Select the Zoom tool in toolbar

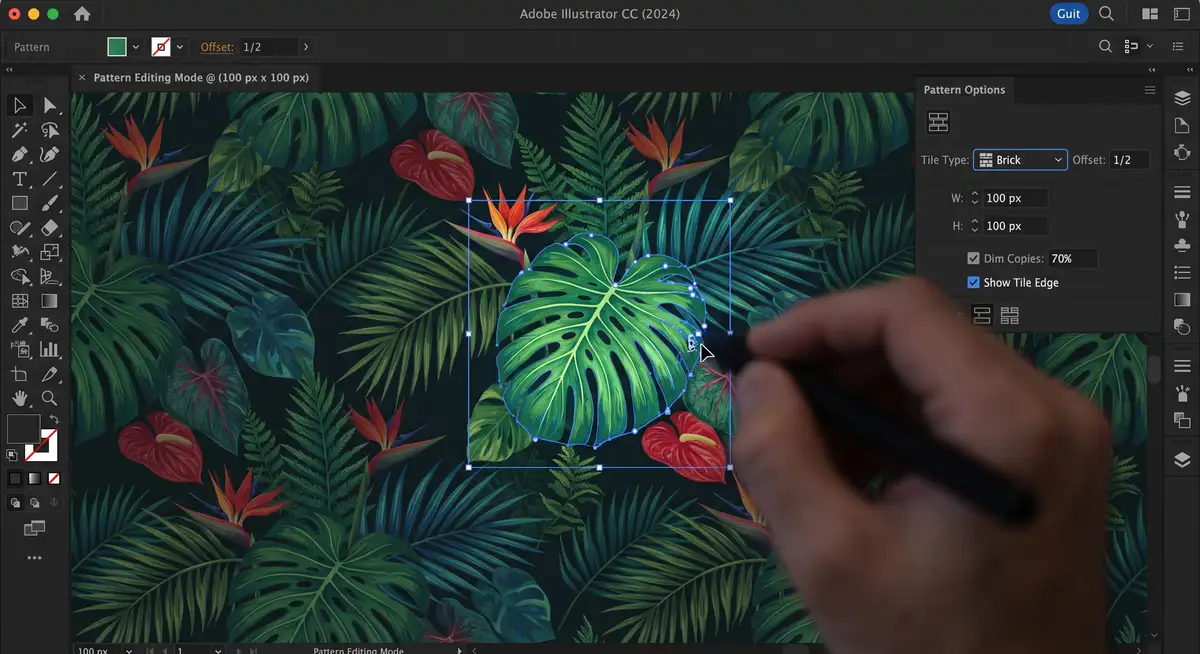click(49, 398)
